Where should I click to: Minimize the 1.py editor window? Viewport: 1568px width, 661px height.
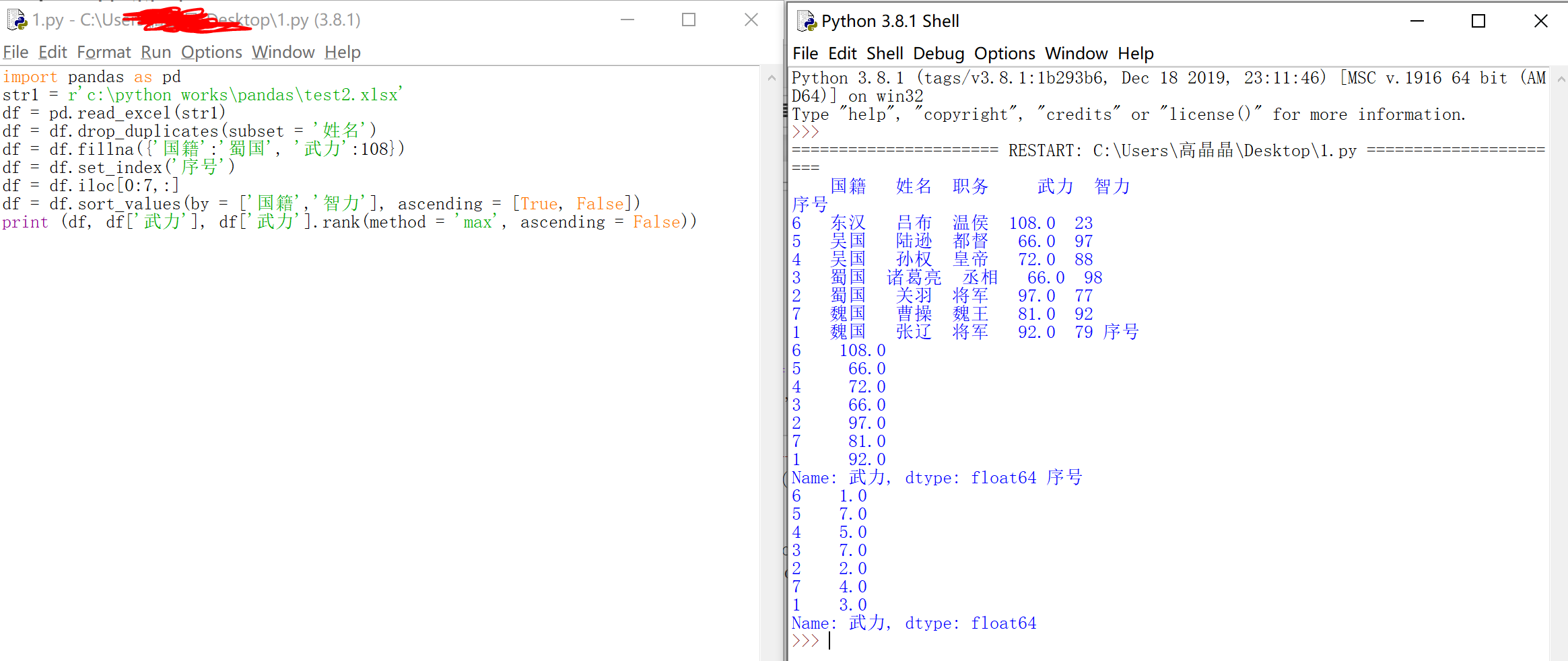coord(627,20)
